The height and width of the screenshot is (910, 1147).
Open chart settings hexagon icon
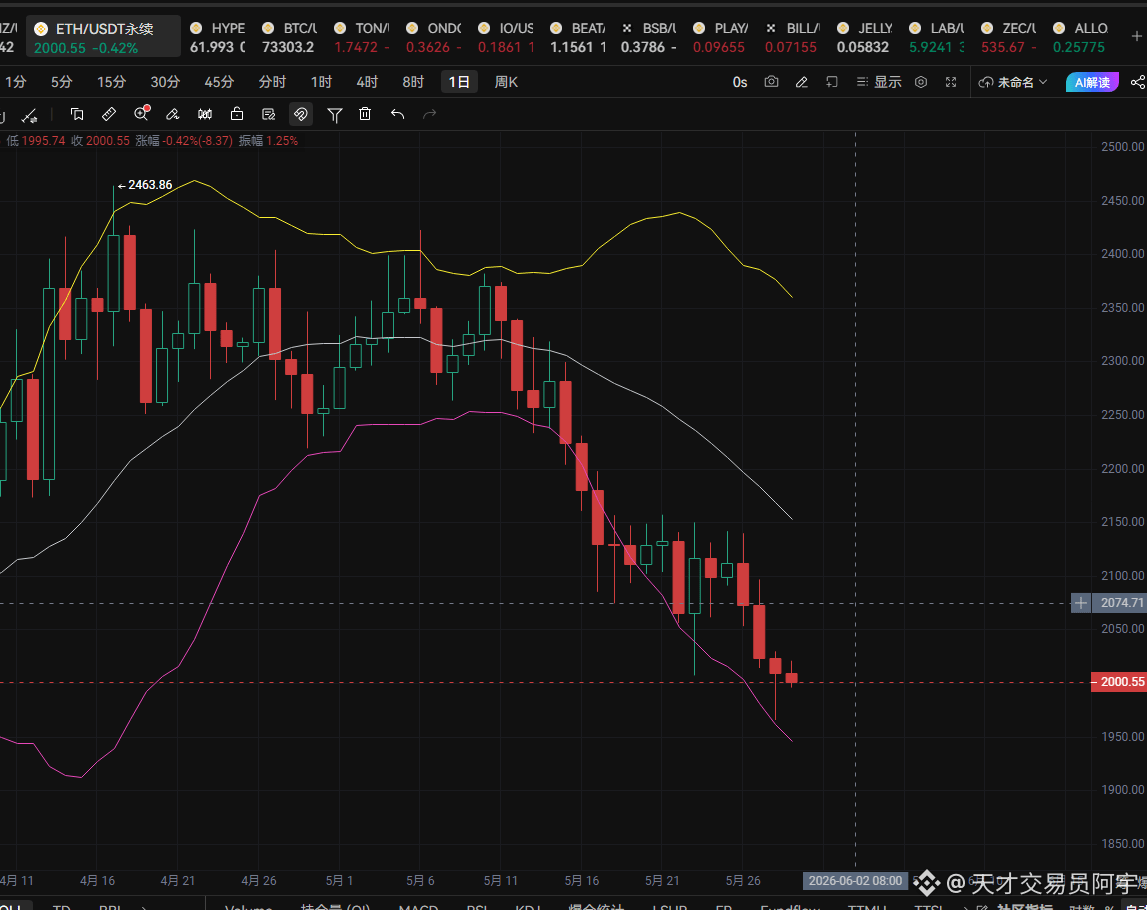click(x=921, y=82)
